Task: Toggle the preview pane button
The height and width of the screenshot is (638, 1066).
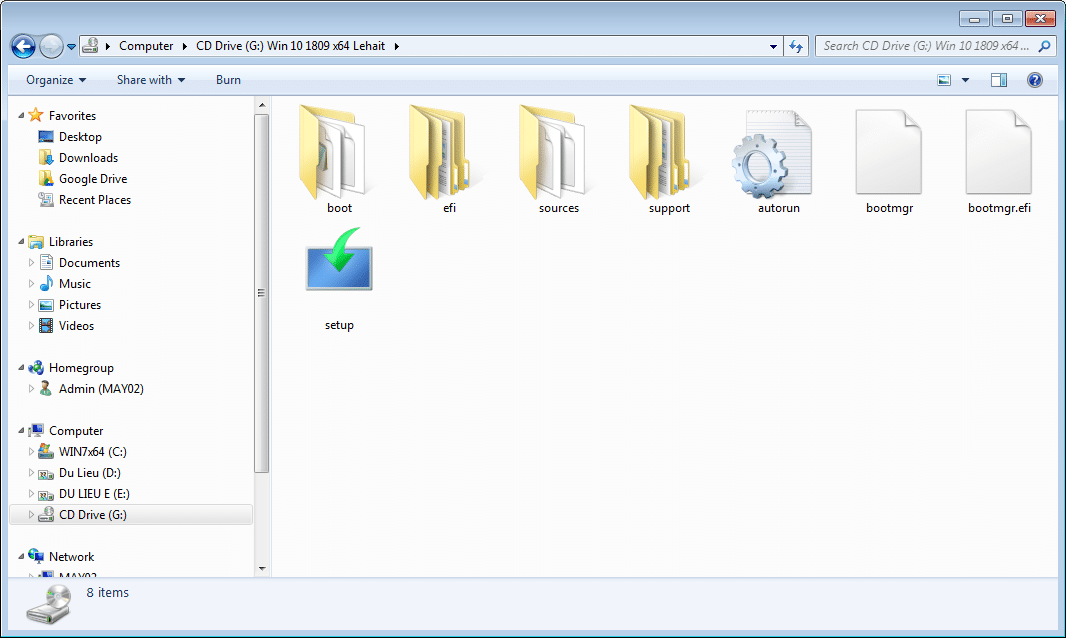Action: (x=999, y=80)
